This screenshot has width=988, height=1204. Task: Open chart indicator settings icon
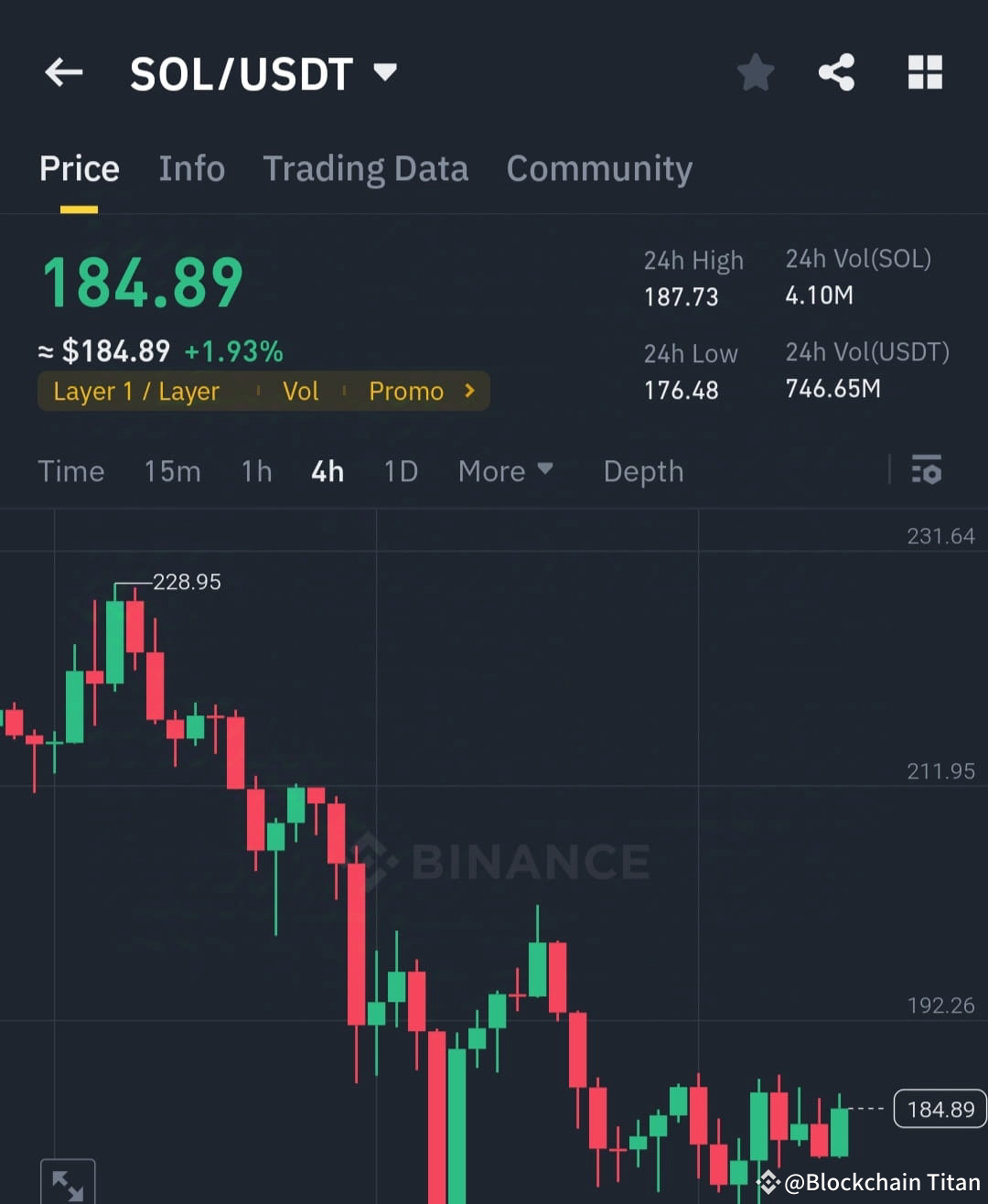click(x=927, y=470)
